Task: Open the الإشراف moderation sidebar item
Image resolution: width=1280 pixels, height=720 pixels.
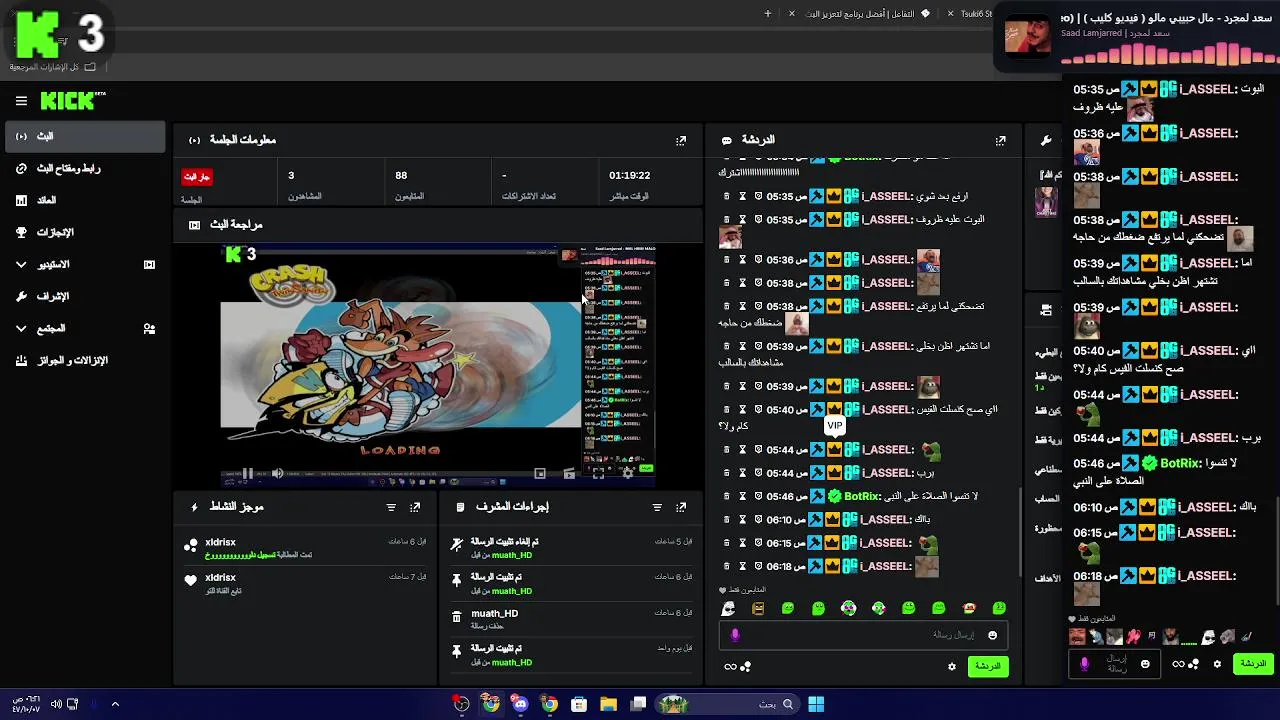Action: [84, 296]
